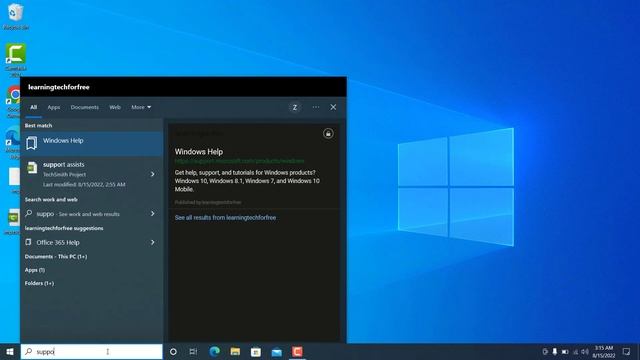Image resolution: width=640 pixels, height=360 pixels.
Task: Expand the Apps results group
Action: (35, 270)
